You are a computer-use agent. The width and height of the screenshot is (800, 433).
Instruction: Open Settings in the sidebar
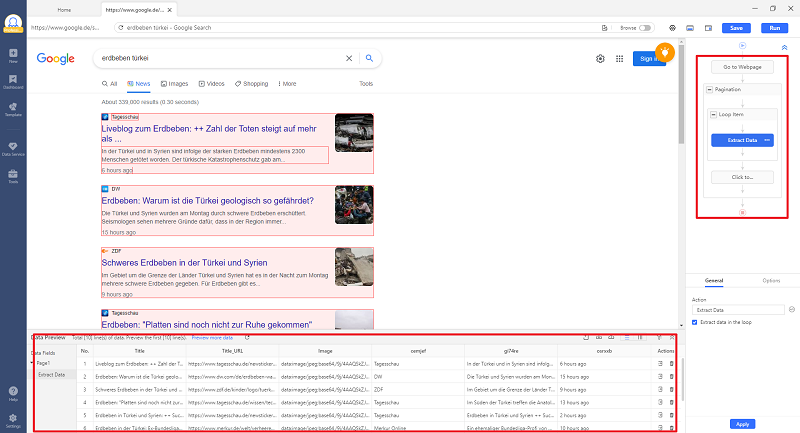pos(13,421)
